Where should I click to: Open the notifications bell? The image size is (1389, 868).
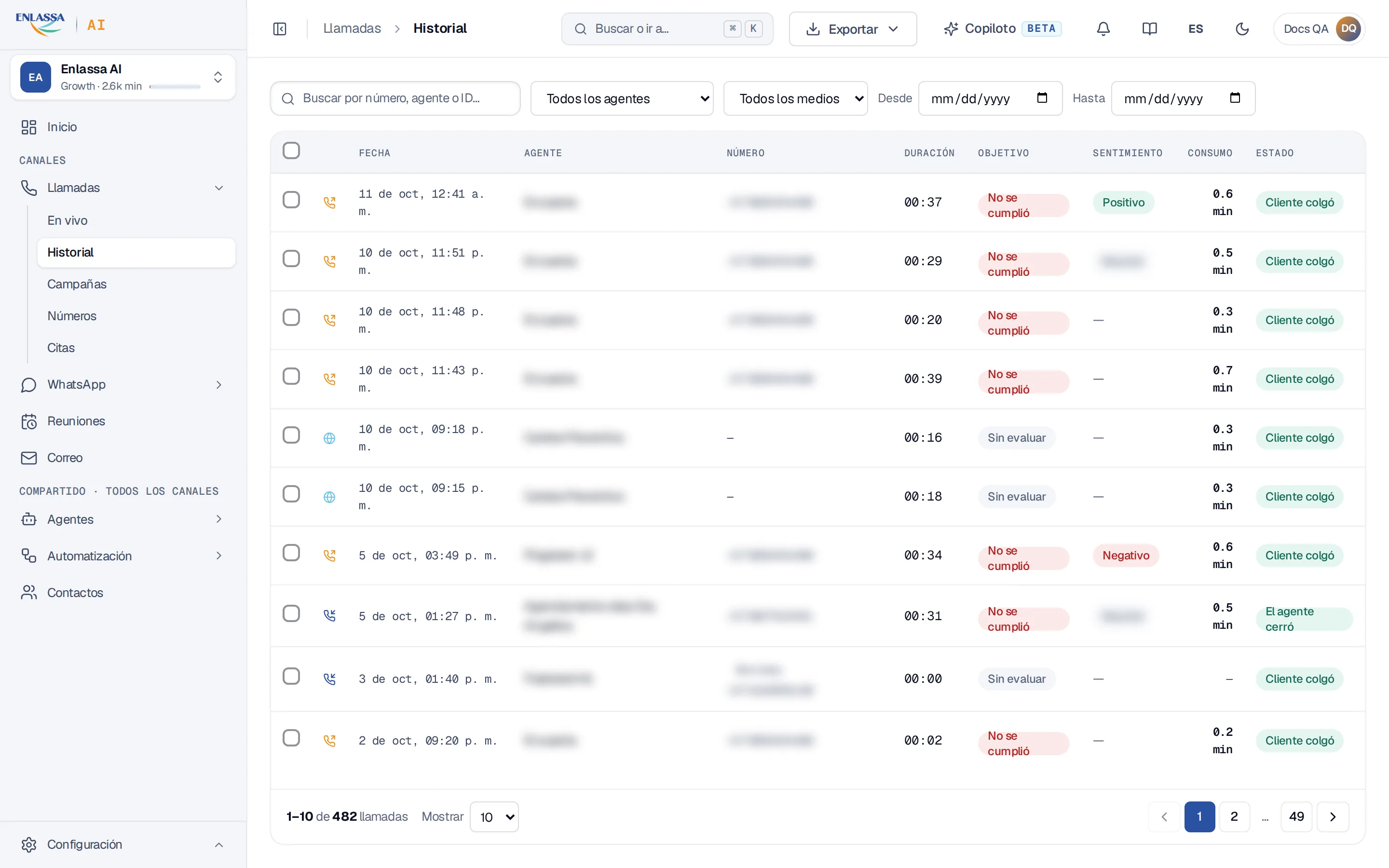pos(1103,29)
